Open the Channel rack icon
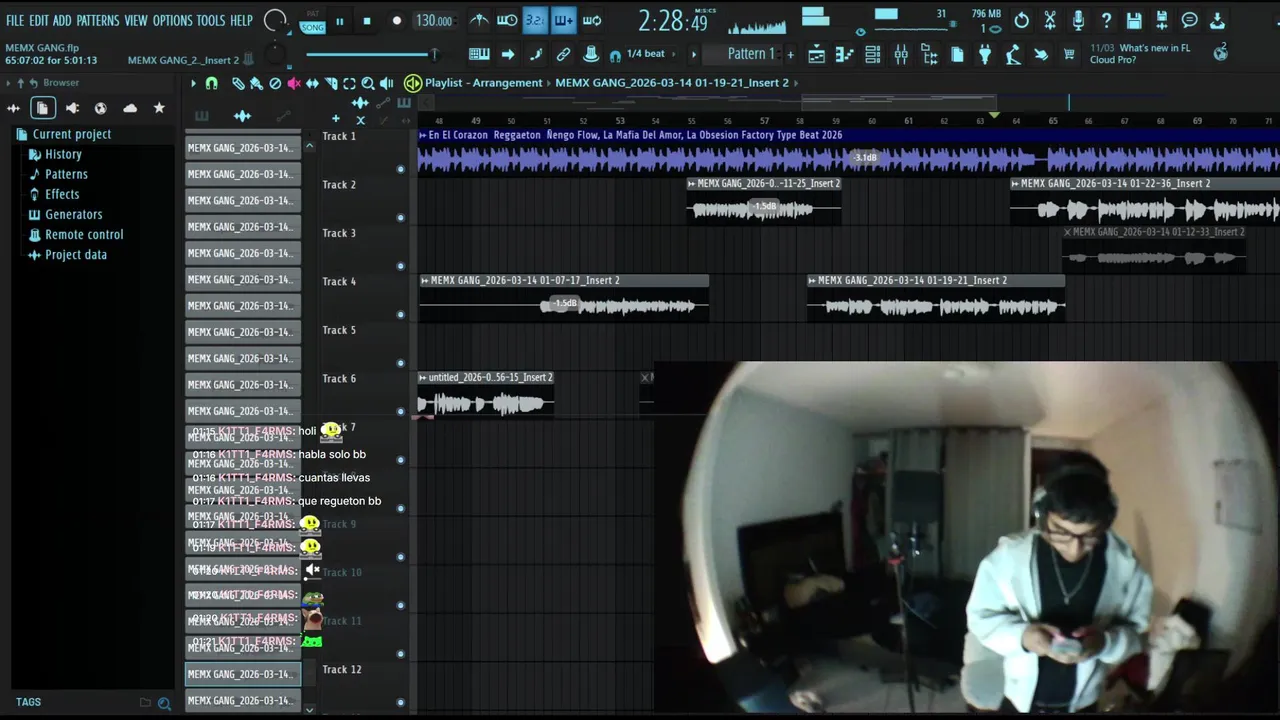 tap(873, 54)
